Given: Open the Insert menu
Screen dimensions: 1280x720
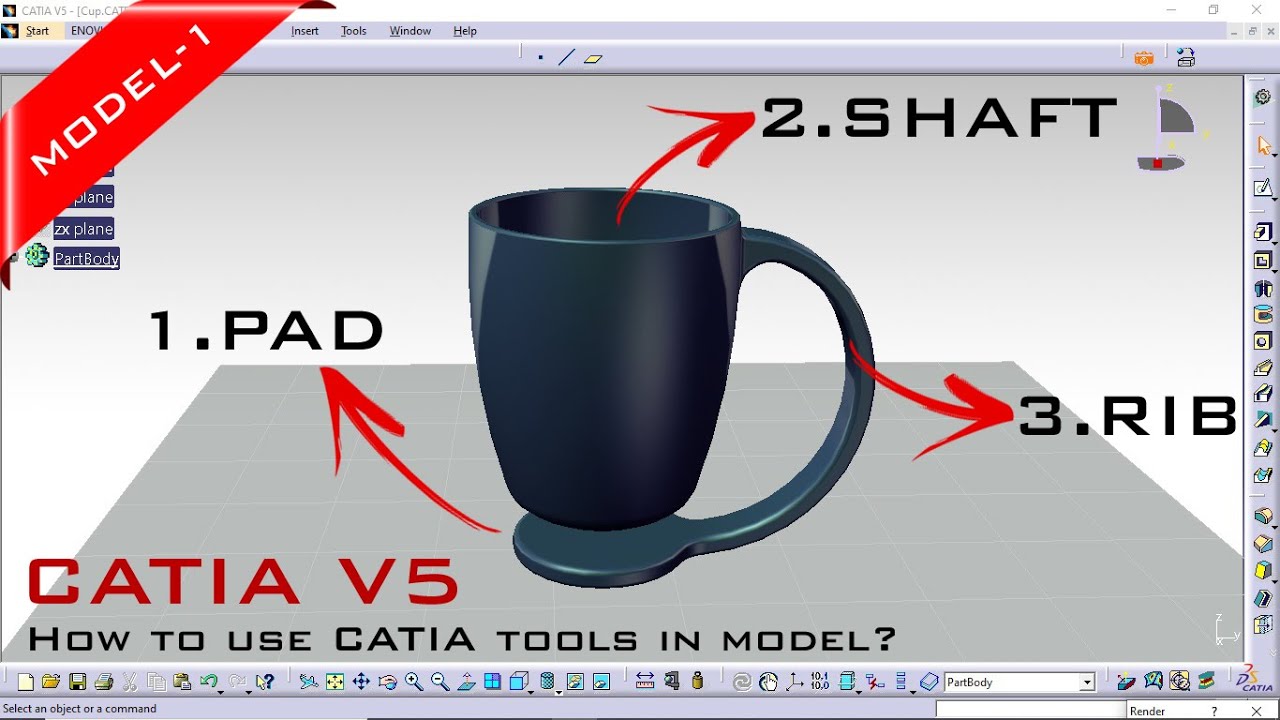Looking at the screenshot, I should [x=305, y=31].
